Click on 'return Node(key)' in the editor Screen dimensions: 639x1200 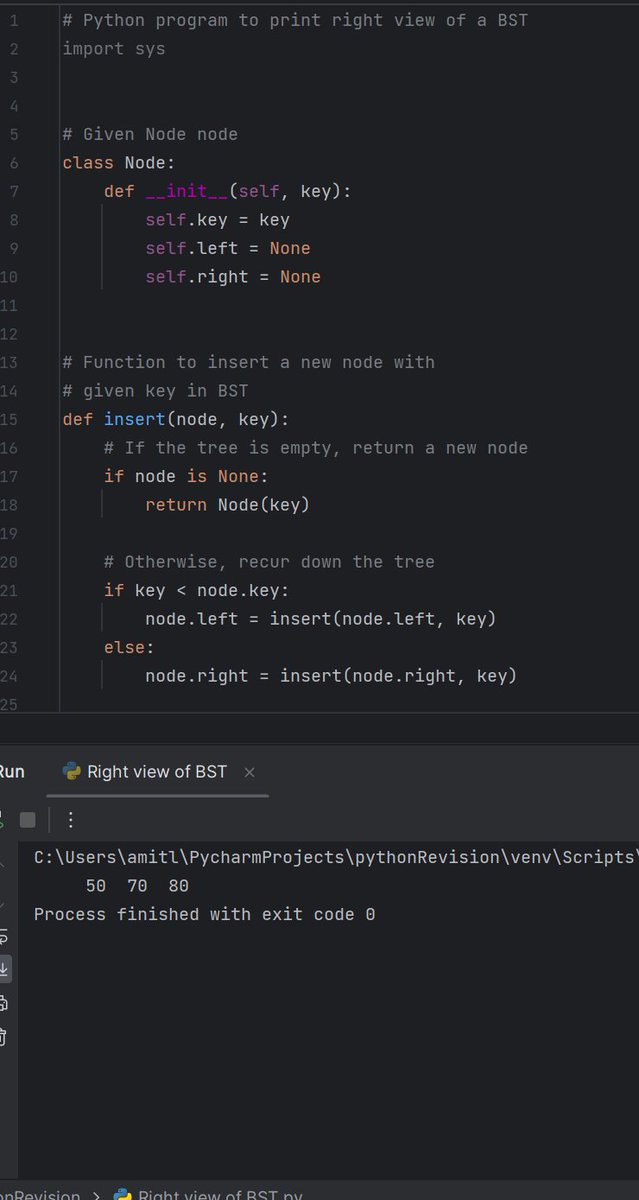coord(228,504)
